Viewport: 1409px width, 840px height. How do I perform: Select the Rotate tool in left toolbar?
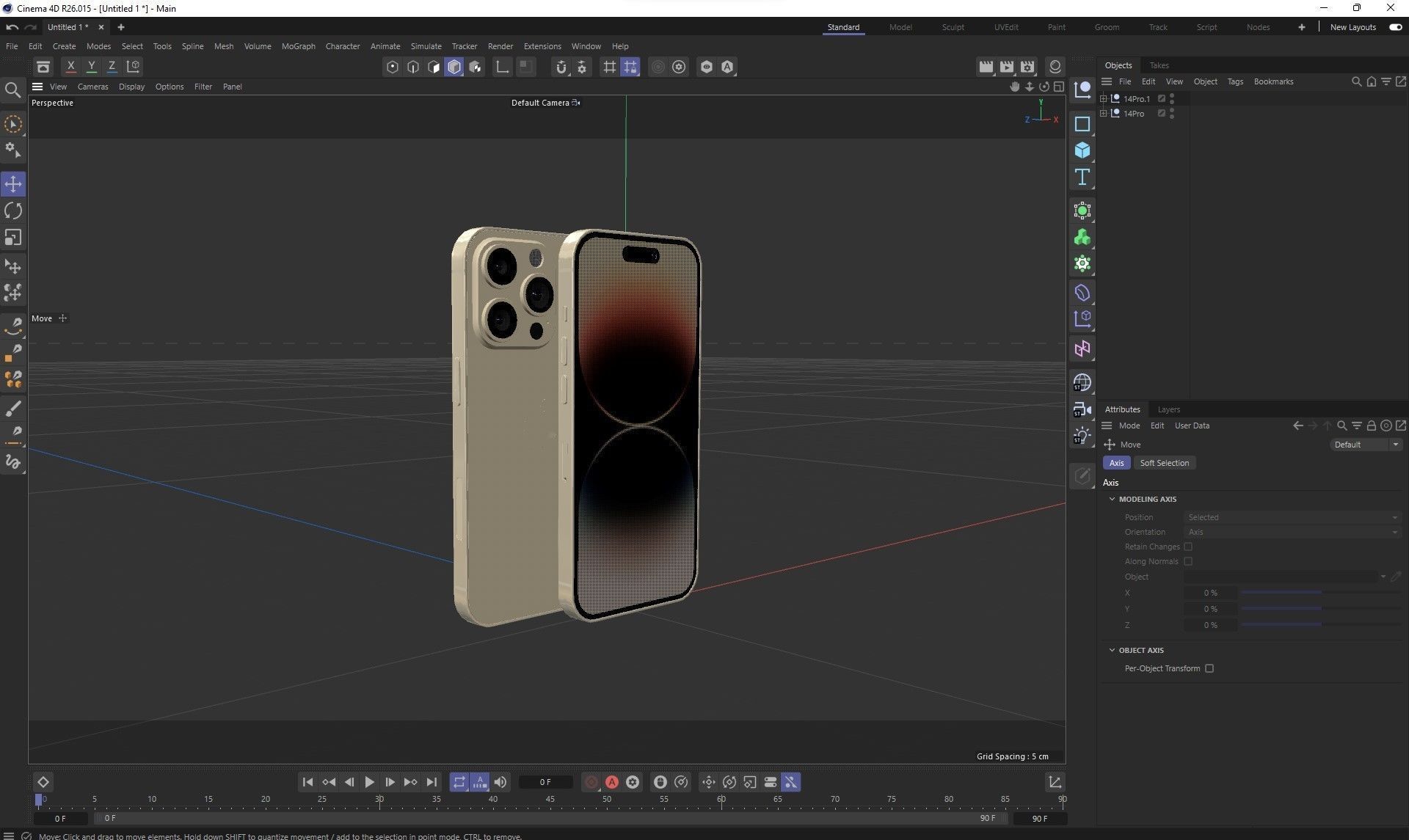click(x=13, y=211)
